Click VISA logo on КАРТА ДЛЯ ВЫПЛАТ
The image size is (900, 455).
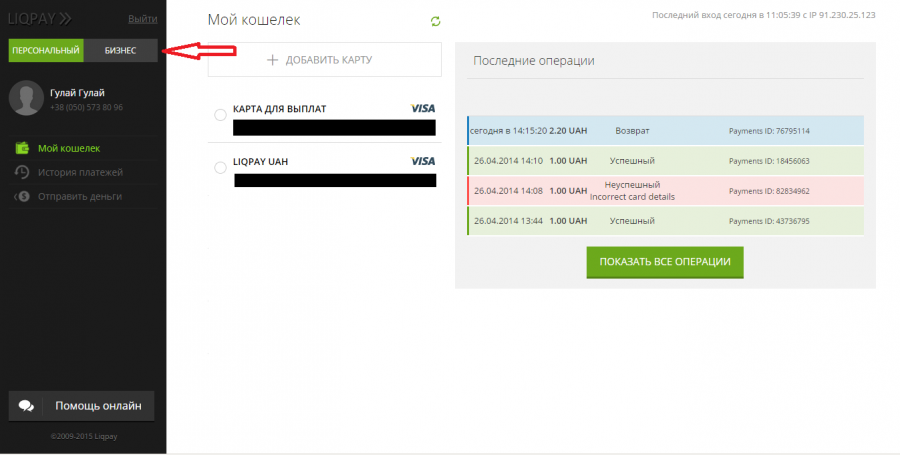[x=423, y=108]
